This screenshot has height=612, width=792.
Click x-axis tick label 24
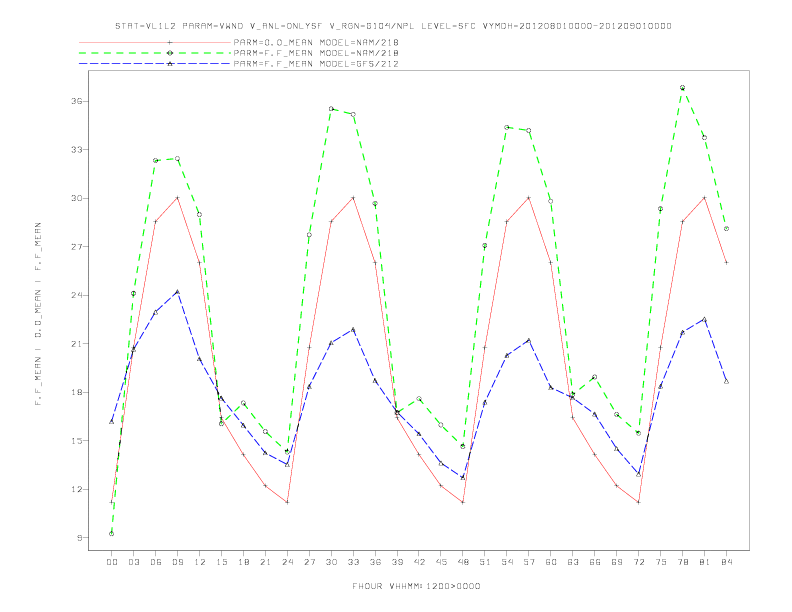tap(287, 562)
